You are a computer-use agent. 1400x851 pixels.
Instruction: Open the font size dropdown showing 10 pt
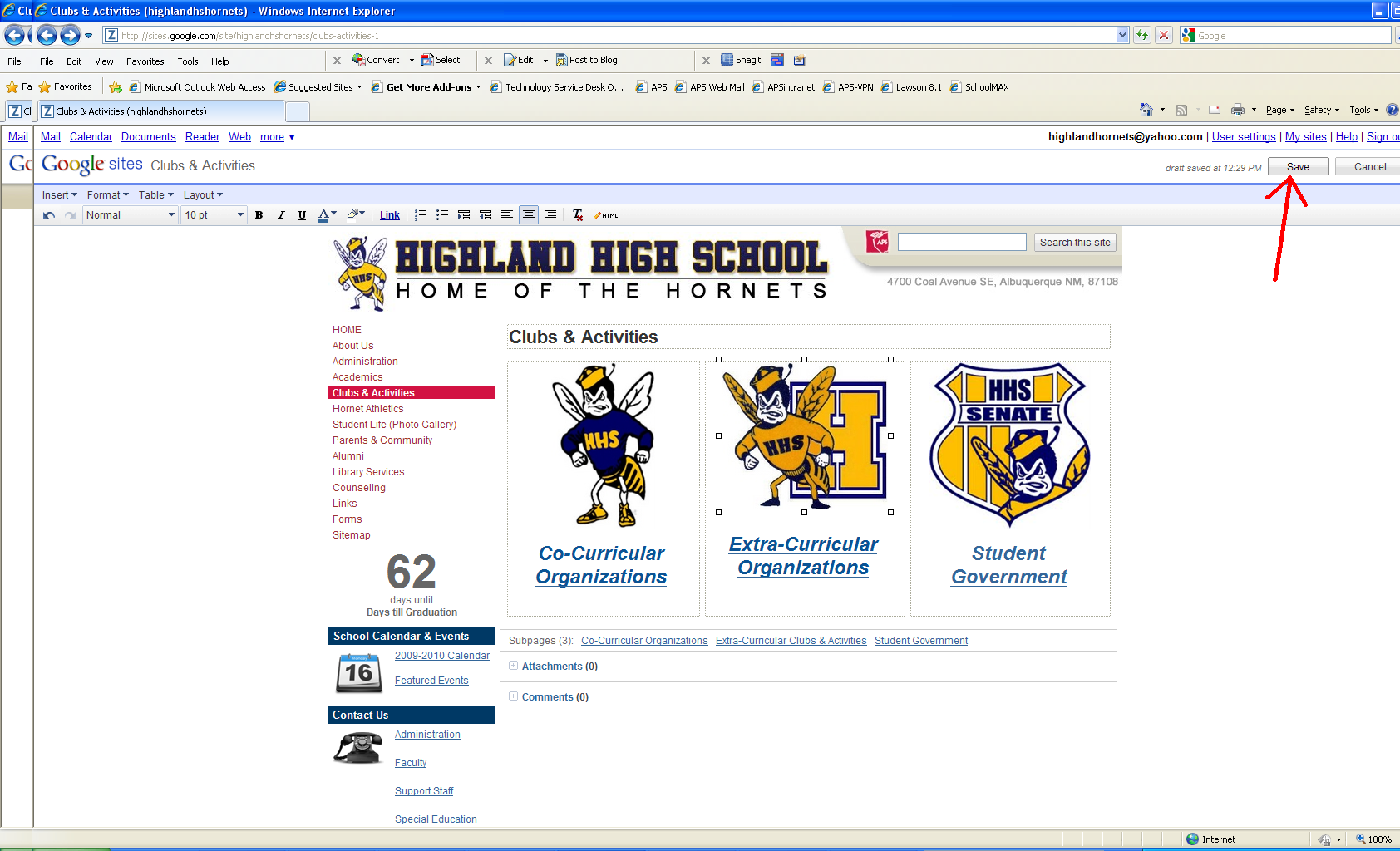(x=214, y=215)
